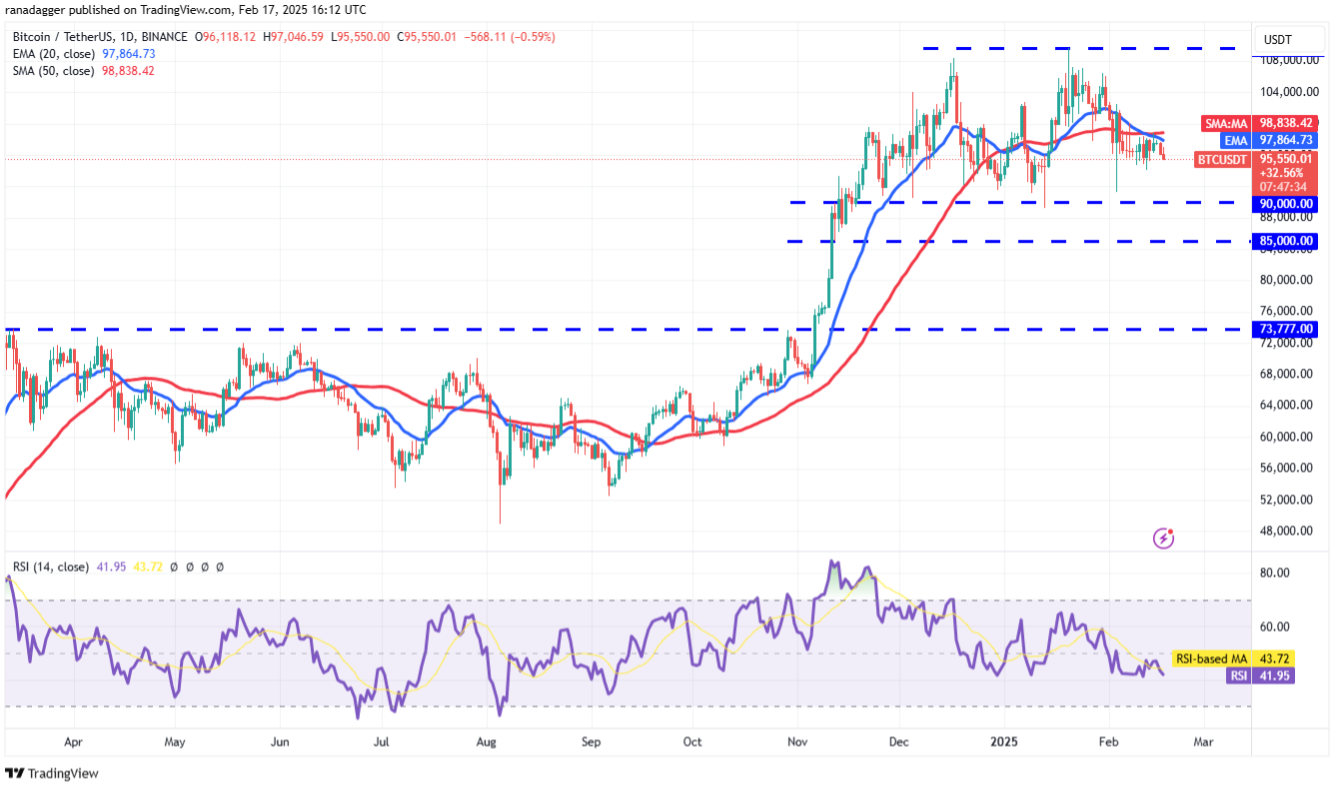Click the Nov label on time axis

[797, 743]
